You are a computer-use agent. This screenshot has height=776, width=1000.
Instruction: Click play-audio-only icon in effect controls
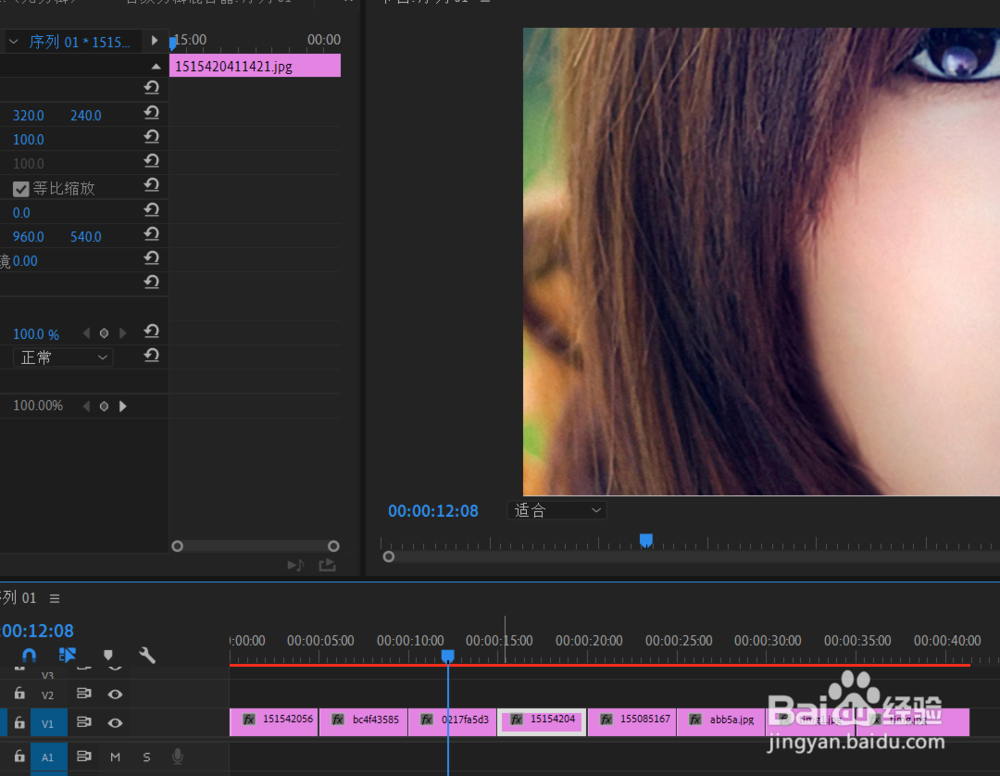(295, 565)
